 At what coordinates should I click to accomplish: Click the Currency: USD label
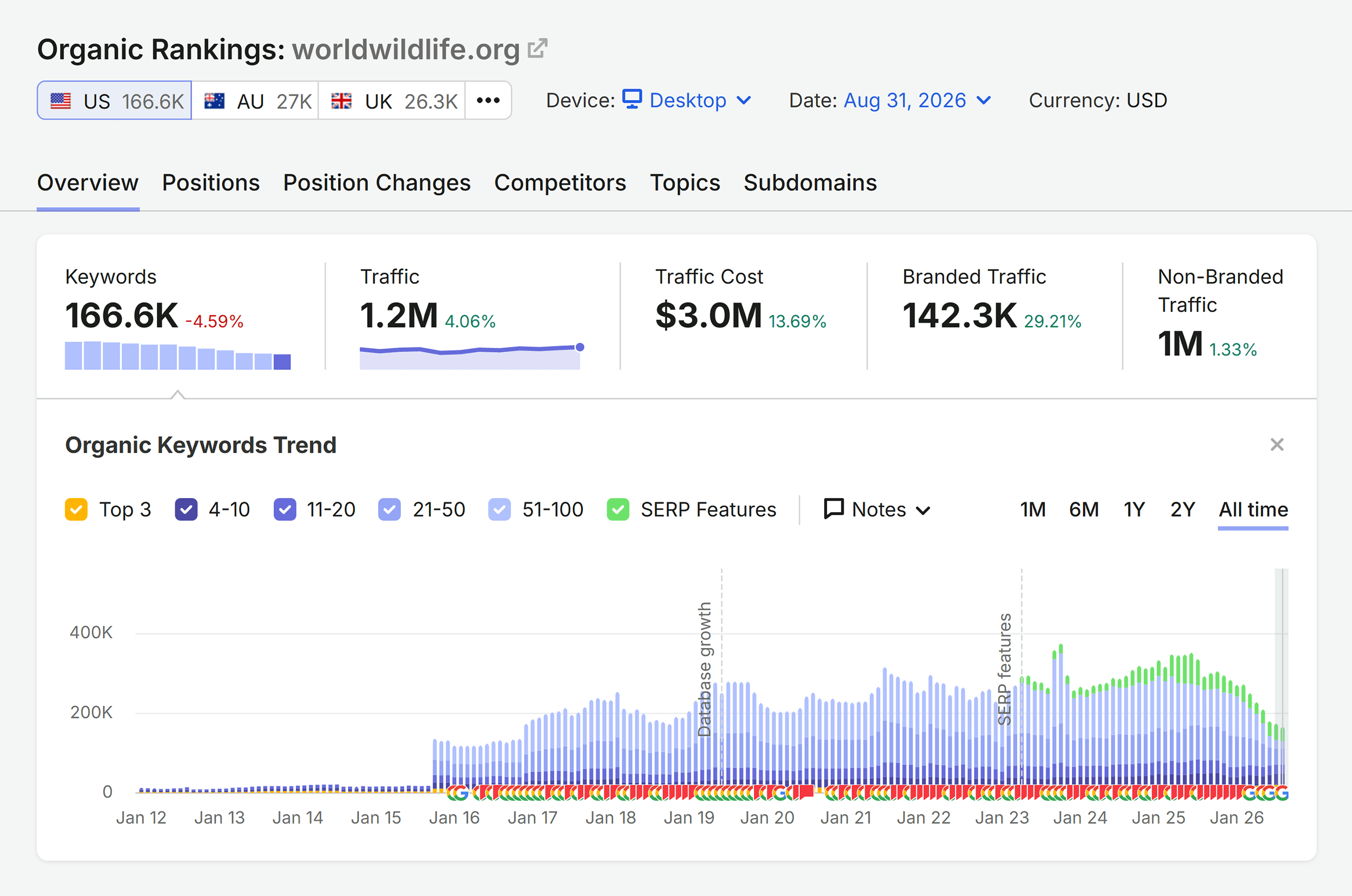click(x=1098, y=101)
